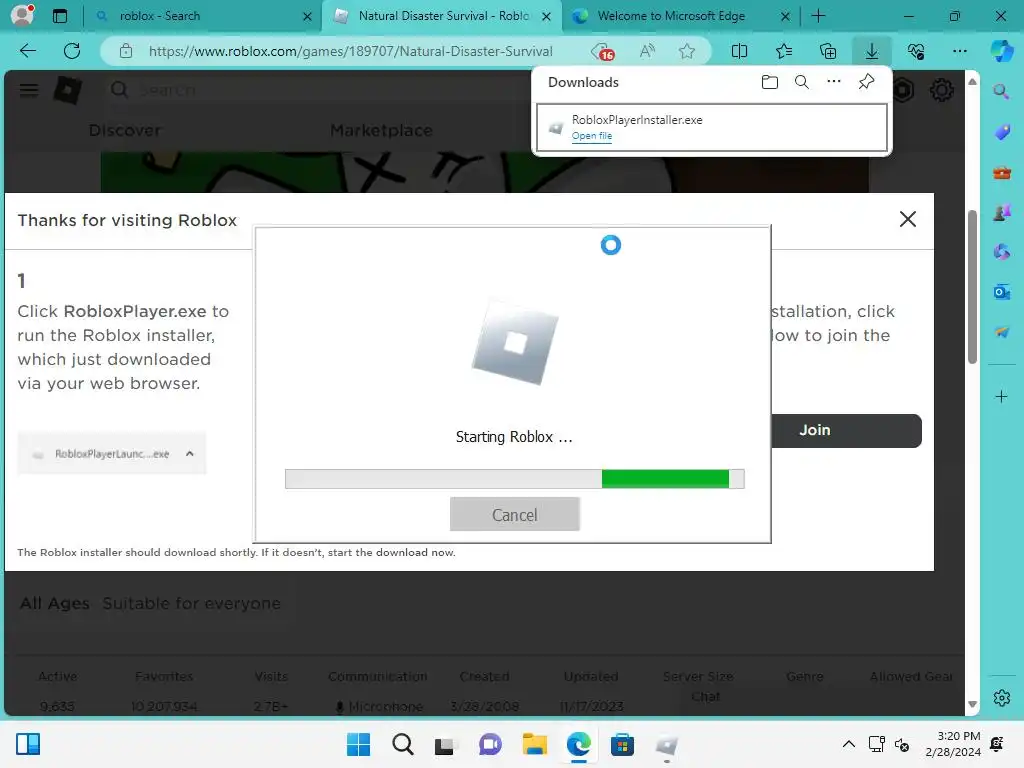Open a new browser tab
Screen dimensions: 1024x768
point(818,16)
